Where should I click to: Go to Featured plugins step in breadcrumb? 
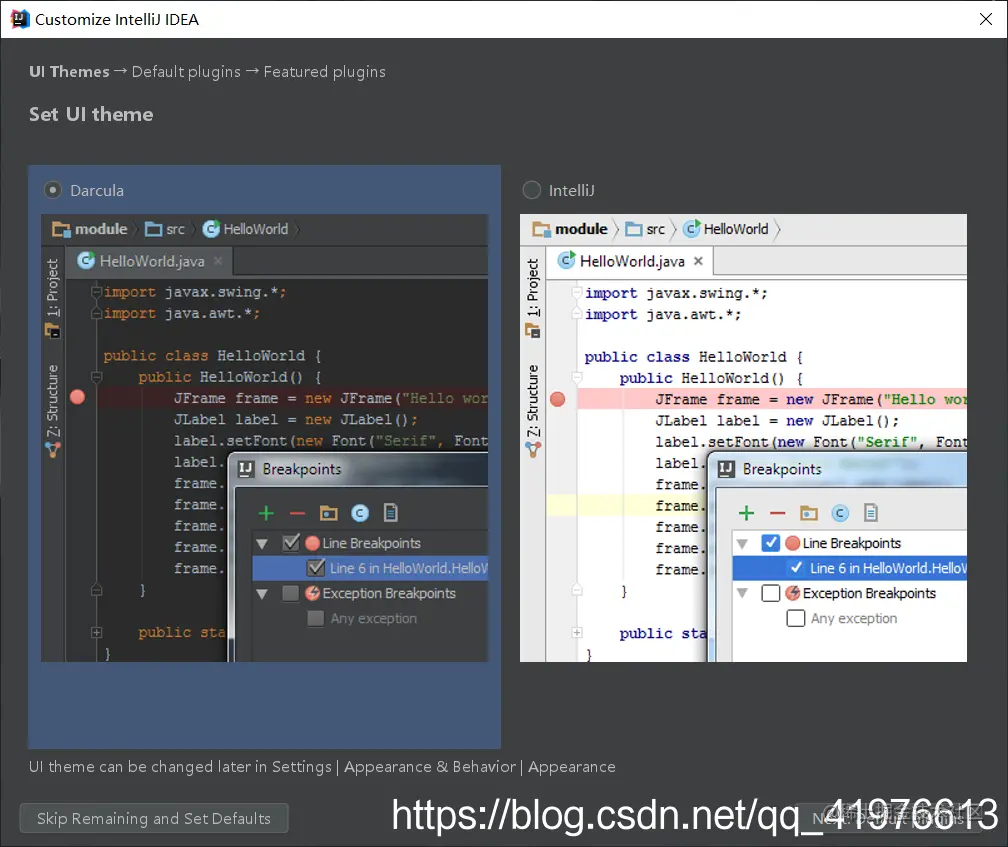[325, 71]
